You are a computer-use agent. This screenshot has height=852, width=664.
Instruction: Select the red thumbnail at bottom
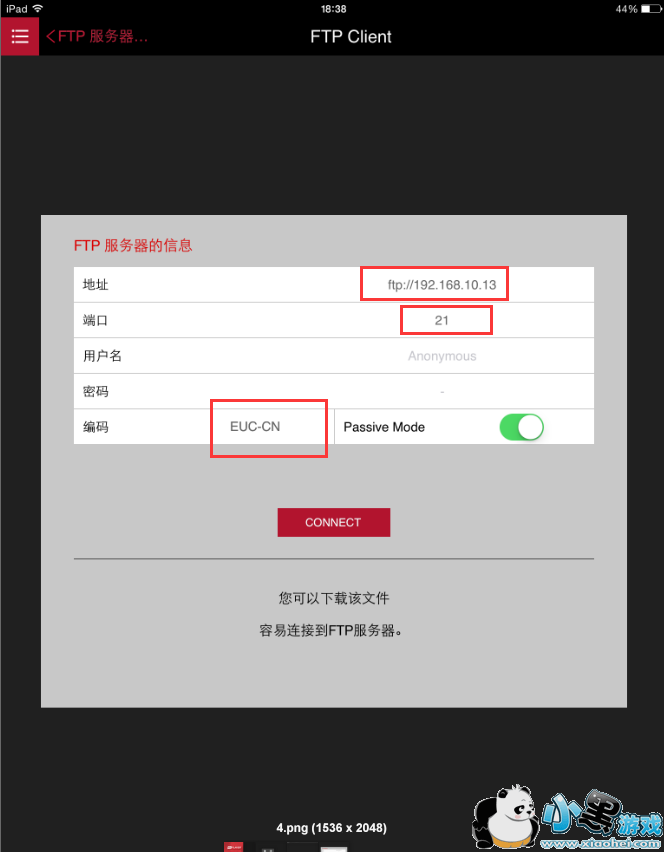tap(234, 847)
